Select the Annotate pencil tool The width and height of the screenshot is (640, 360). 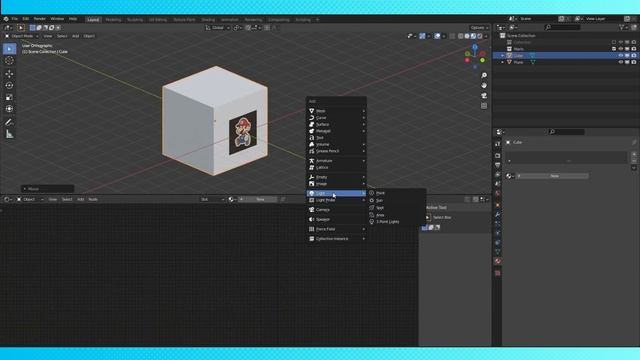pyautogui.click(x=9, y=122)
